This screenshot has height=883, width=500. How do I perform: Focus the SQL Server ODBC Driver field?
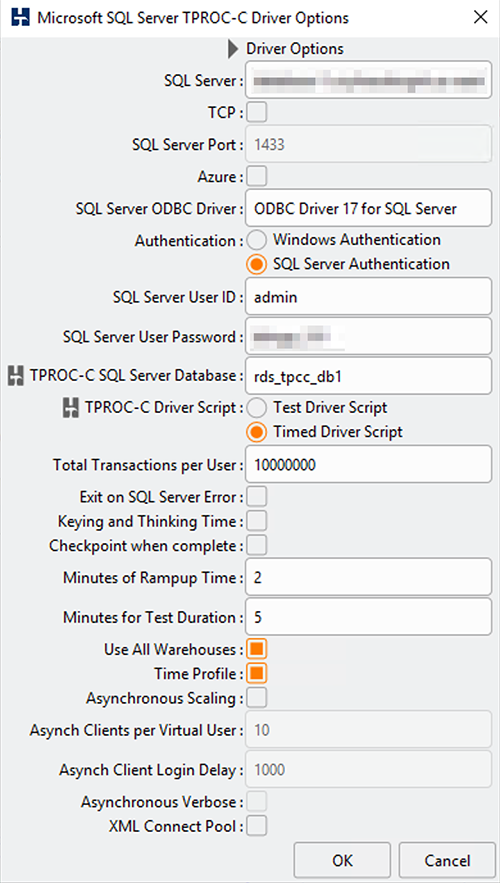point(368,208)
